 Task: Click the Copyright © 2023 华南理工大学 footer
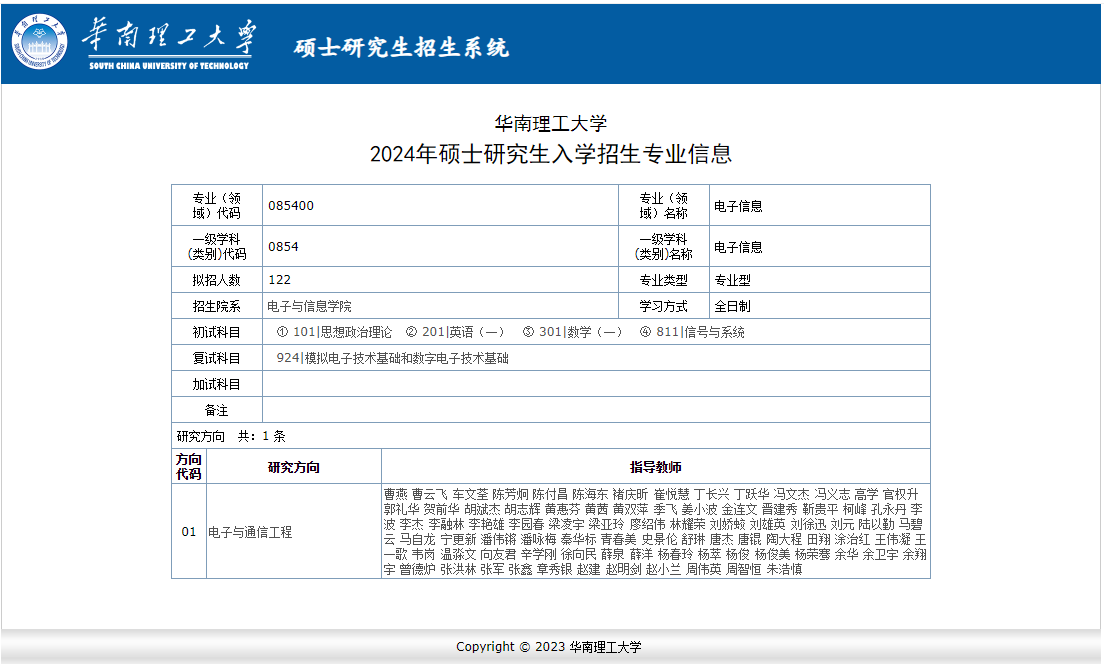(548, 646)
